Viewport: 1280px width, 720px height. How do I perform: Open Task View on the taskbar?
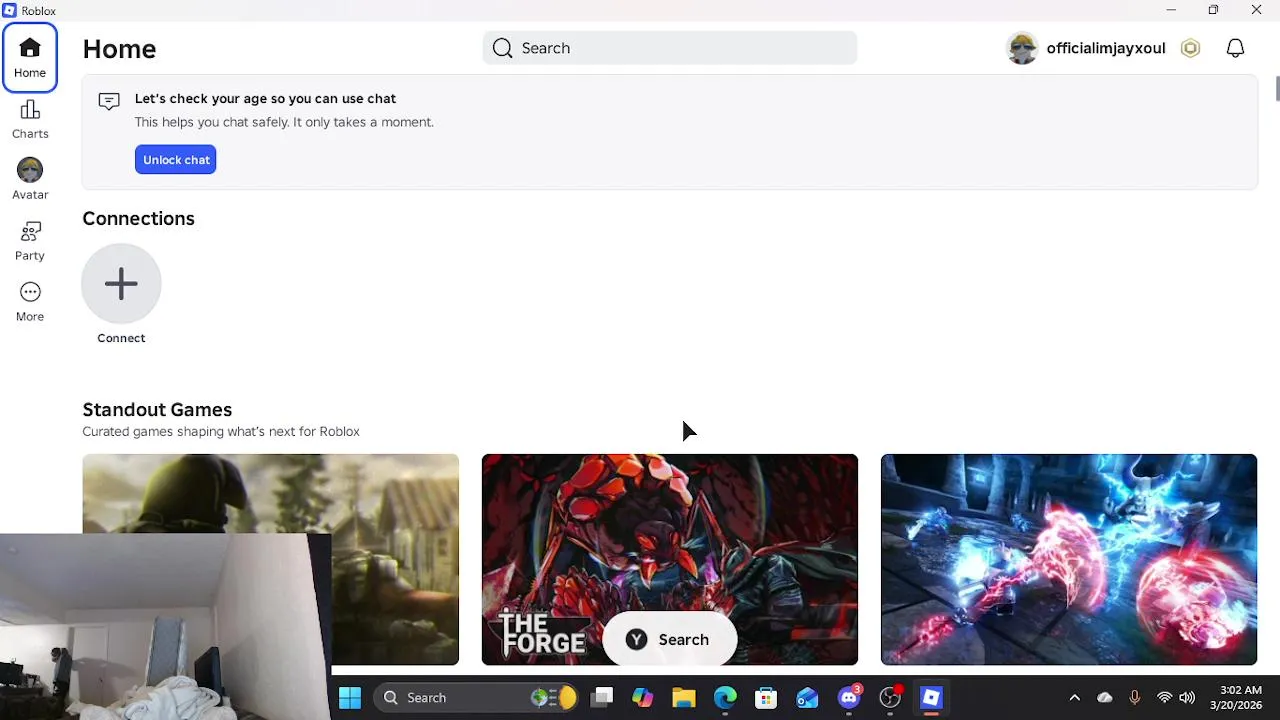pos(602,698)
